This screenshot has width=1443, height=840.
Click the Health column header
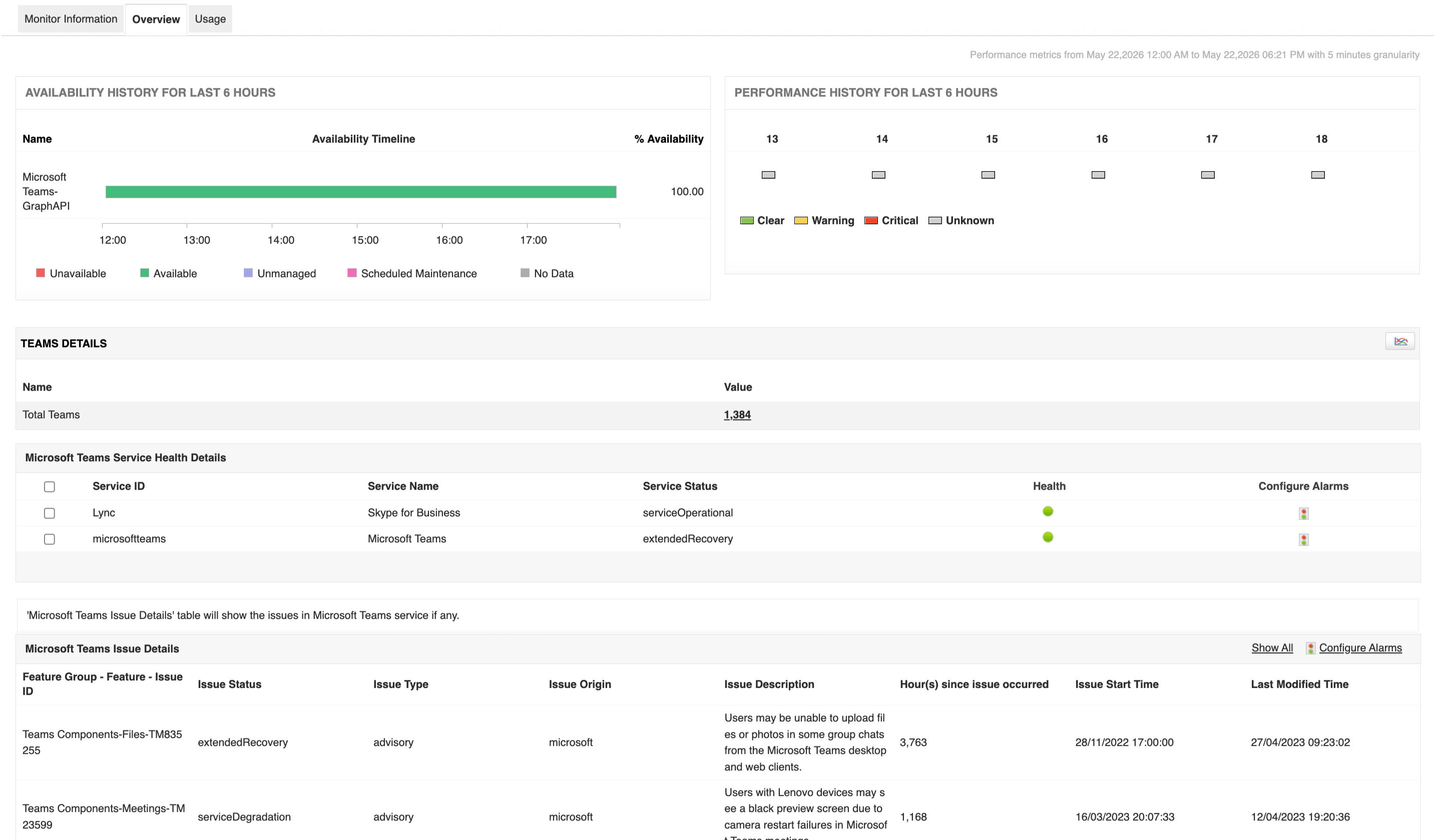click(x=1049, y=486)
